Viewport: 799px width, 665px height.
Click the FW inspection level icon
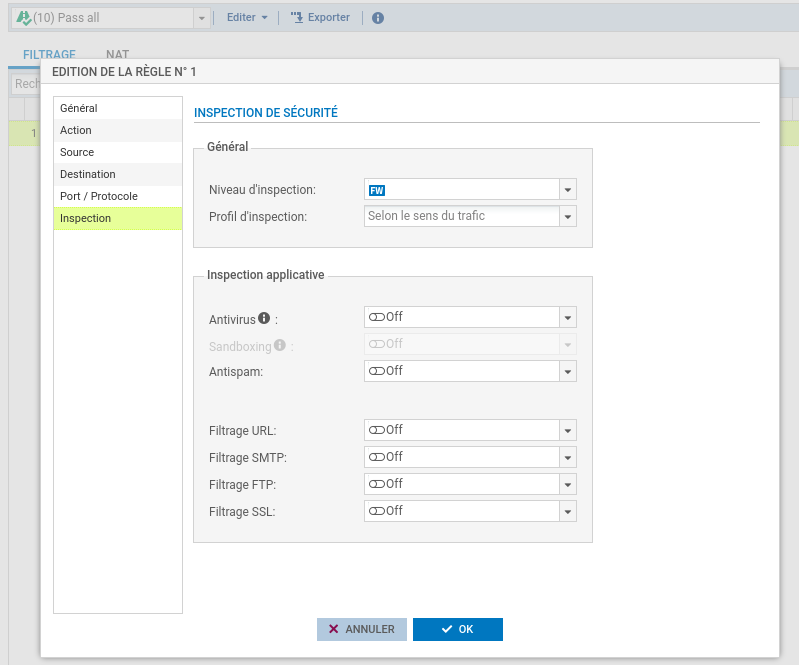(377, 190)
